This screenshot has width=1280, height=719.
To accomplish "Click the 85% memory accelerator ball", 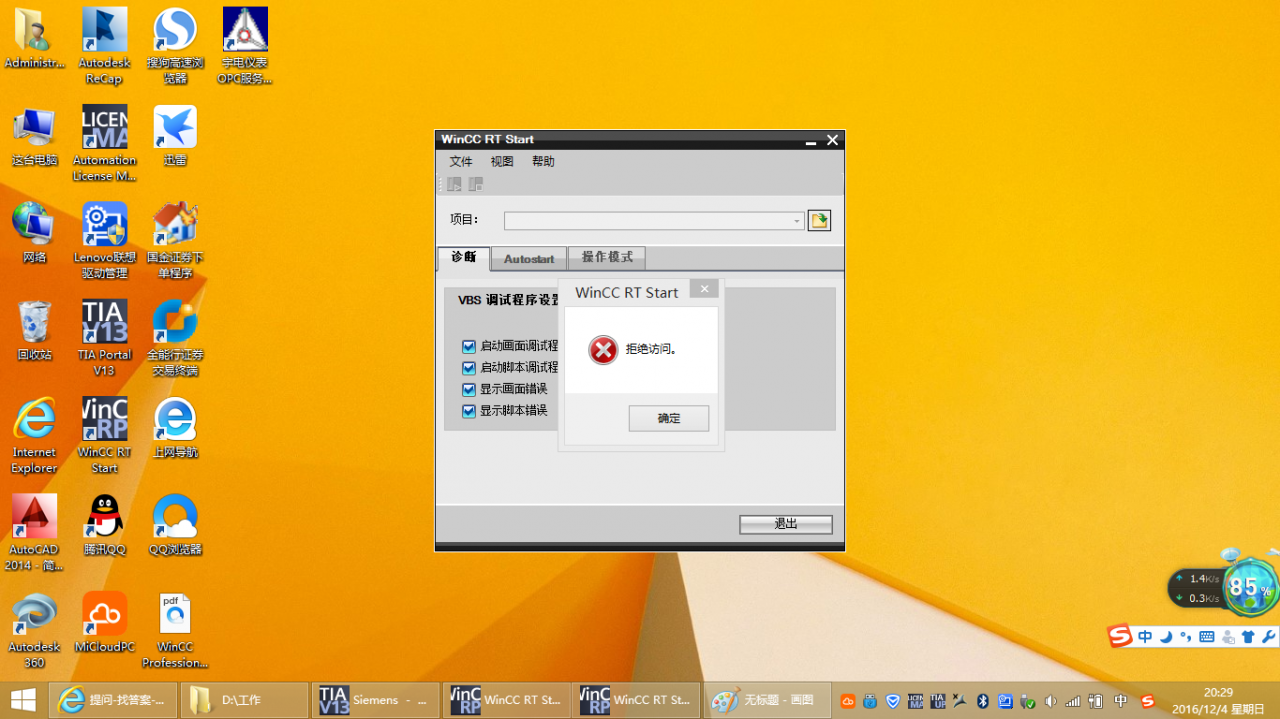I will (x=1250, y=587).
